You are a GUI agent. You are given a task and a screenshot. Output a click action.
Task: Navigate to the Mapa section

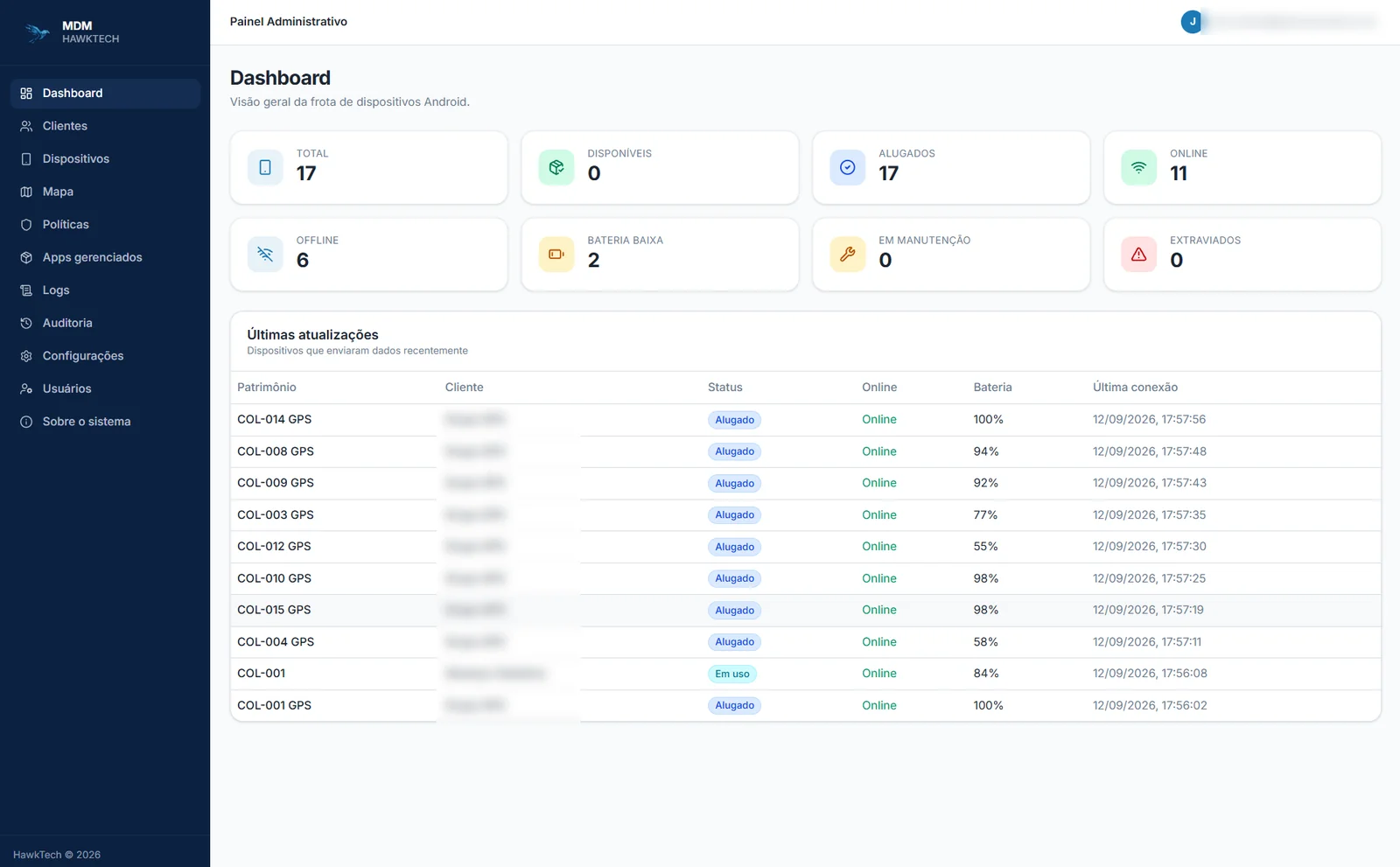click(105, 192)
